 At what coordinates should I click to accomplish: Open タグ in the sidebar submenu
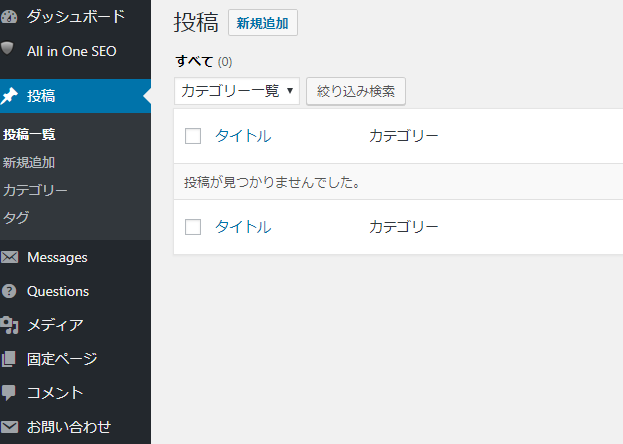pos(16,217)
